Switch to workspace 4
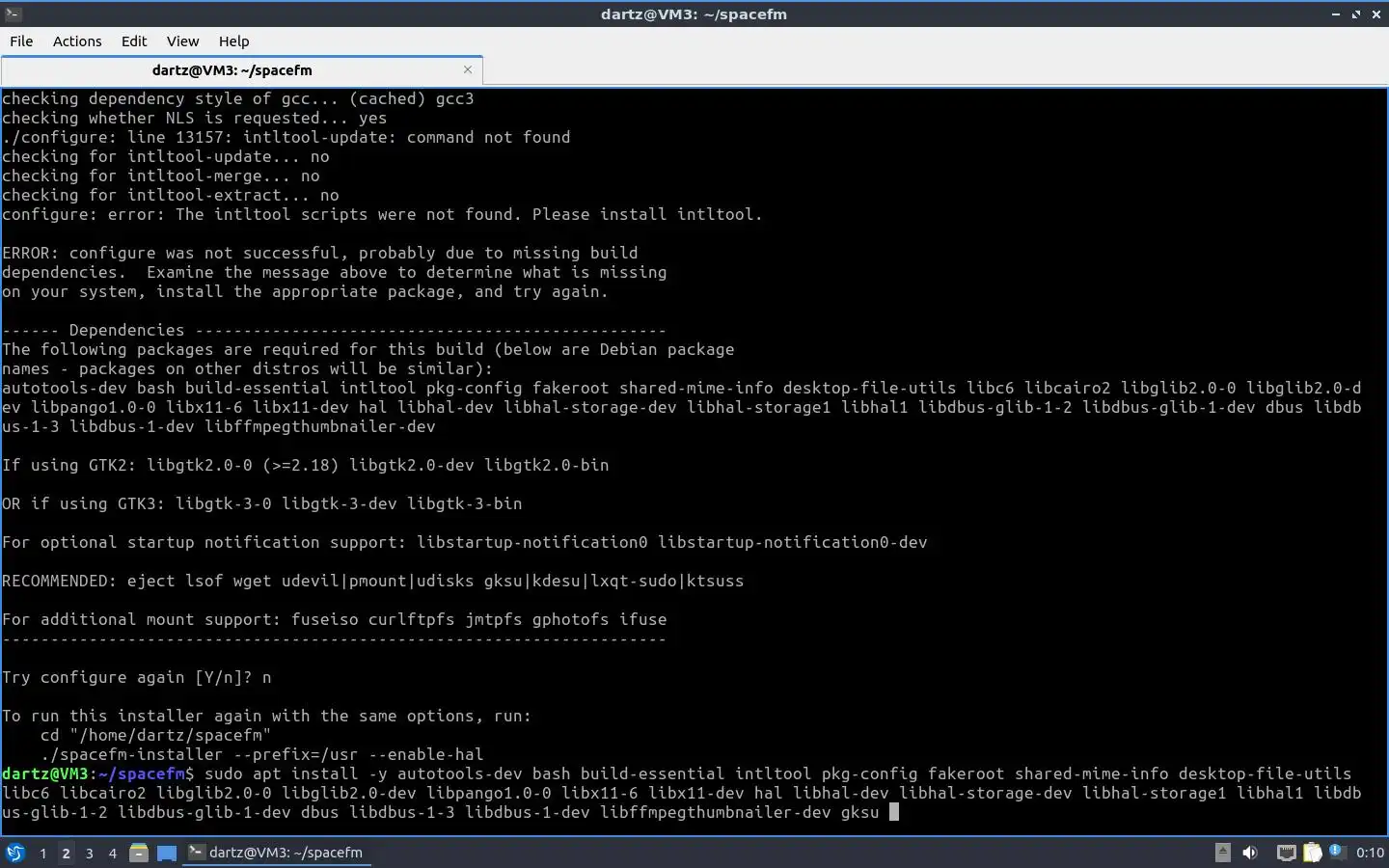 [x=113, y=853]
